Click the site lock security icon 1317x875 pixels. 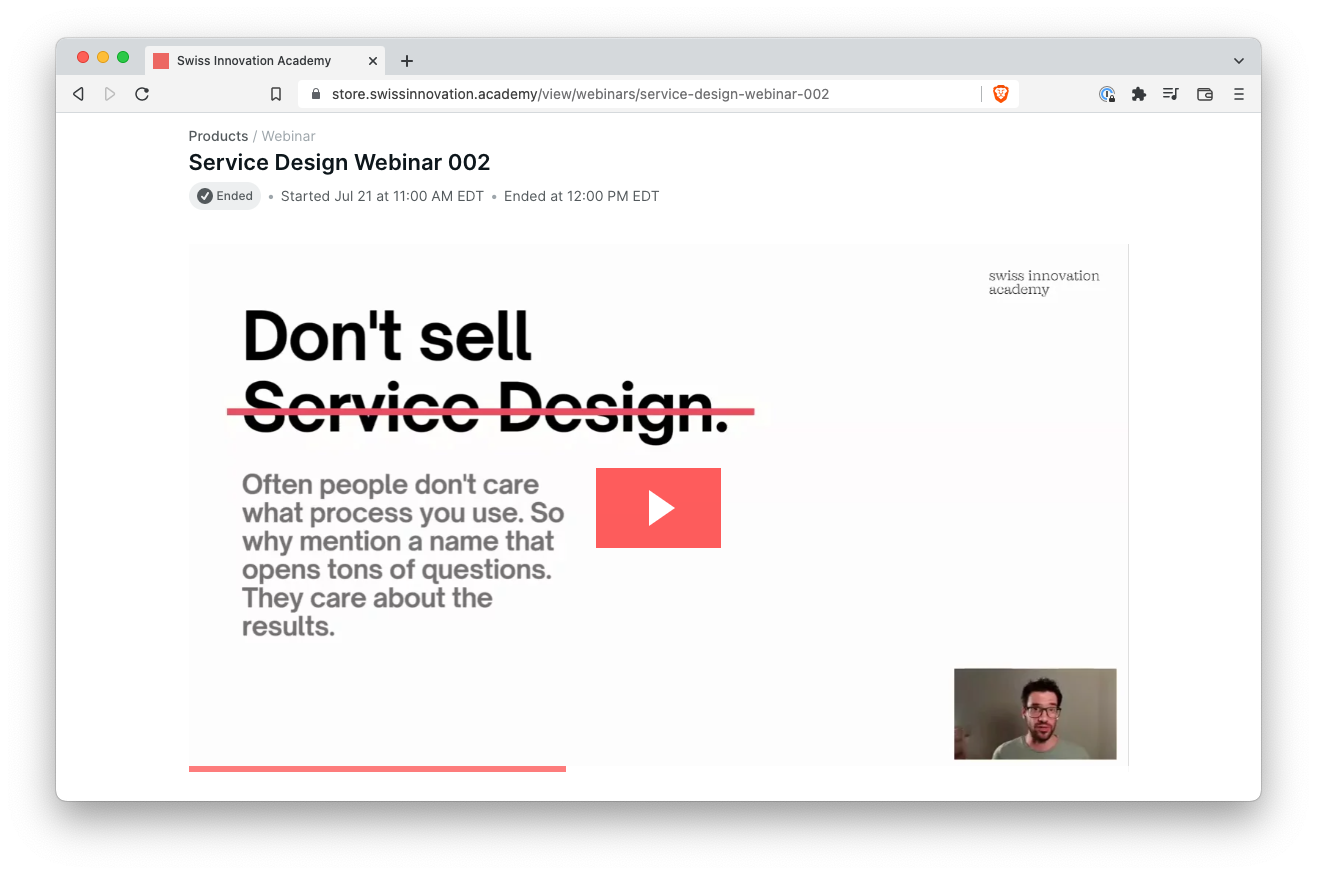[x=316, y=94]
